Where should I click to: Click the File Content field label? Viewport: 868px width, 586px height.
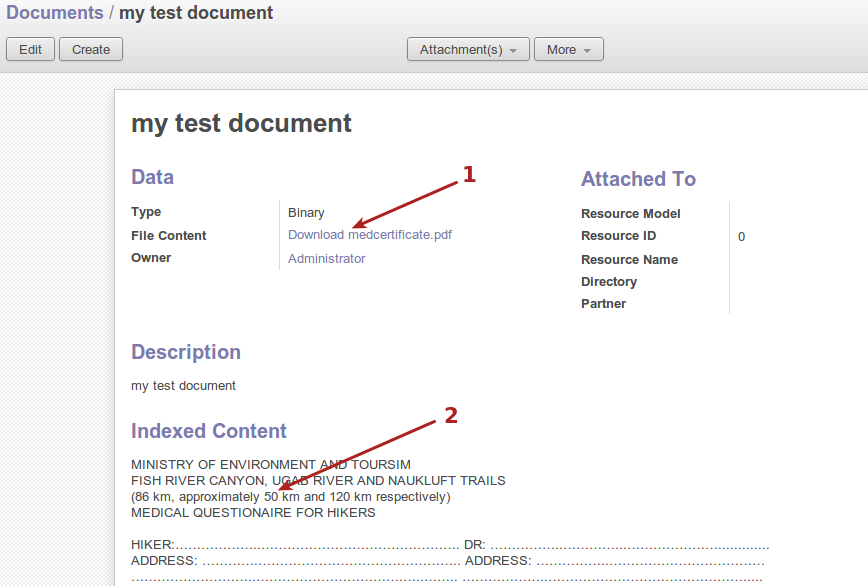click(168, 236)
